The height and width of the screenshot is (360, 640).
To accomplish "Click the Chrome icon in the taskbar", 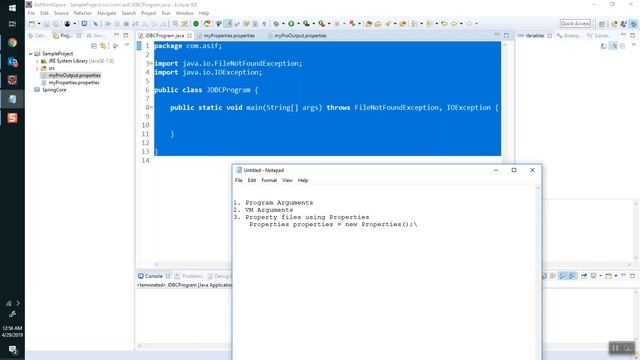I will coord(12,42).
